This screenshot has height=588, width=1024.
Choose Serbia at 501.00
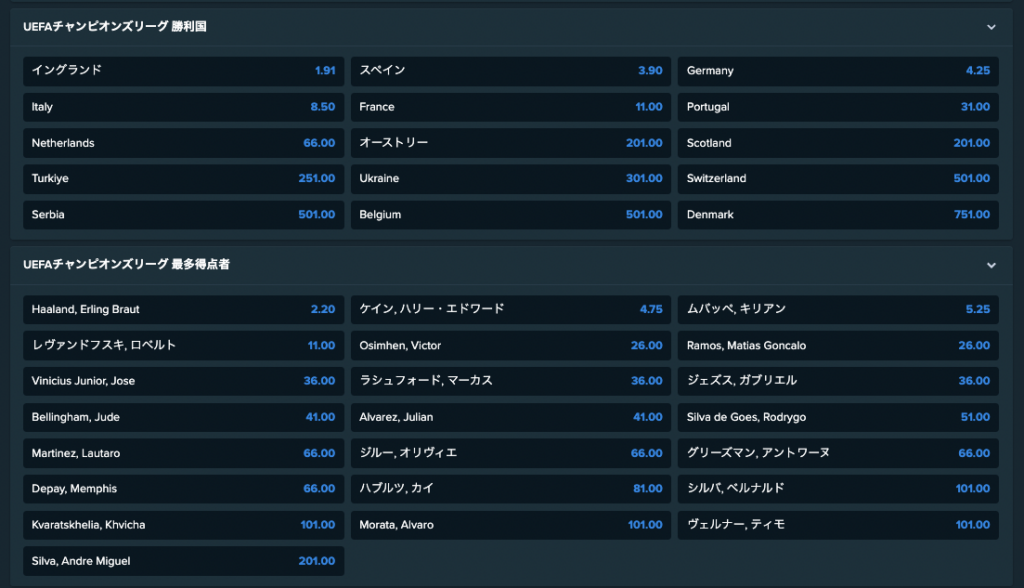pyautogui.click(x=184, y=214)
